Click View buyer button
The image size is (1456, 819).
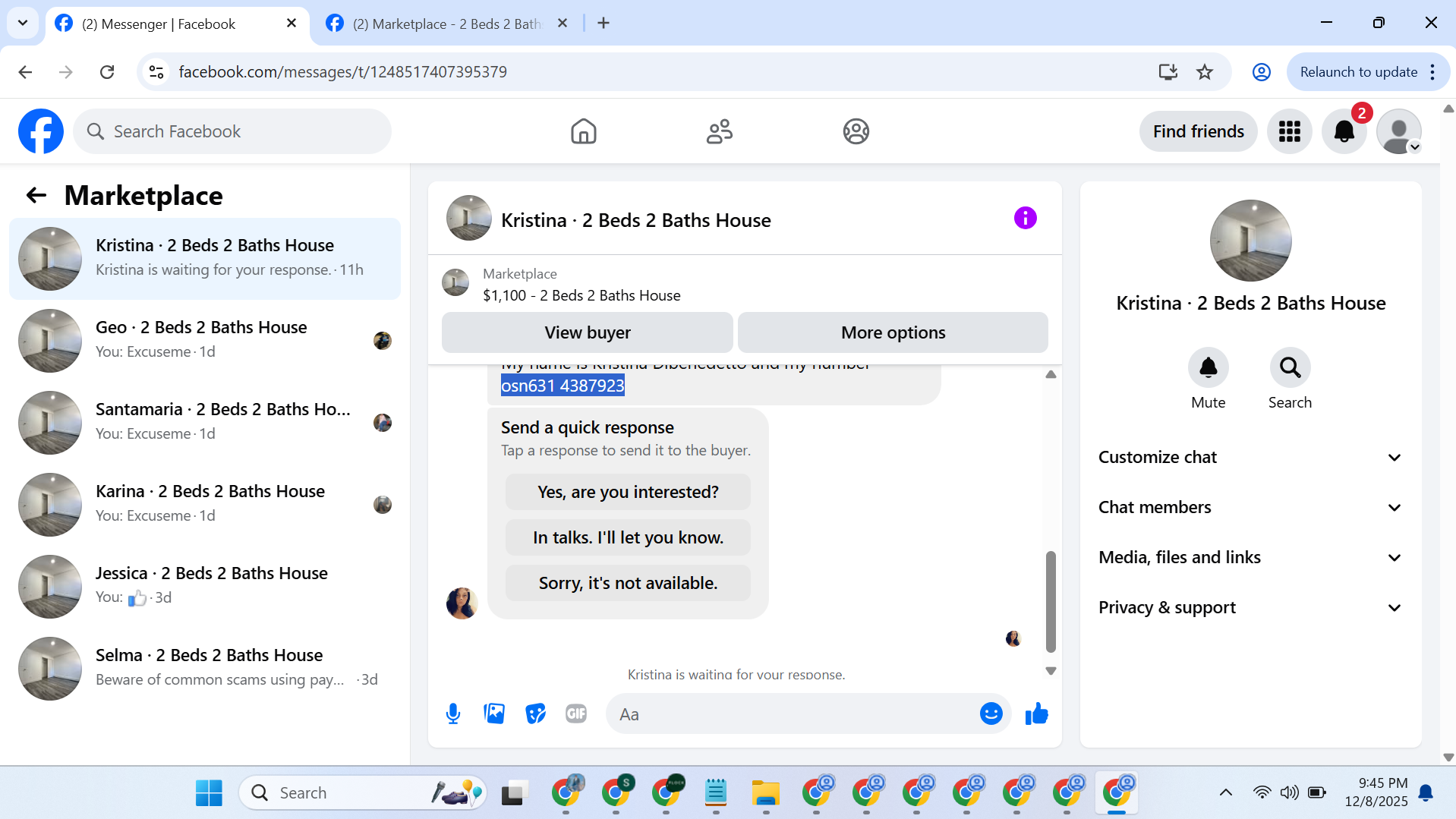click(587, 332)
